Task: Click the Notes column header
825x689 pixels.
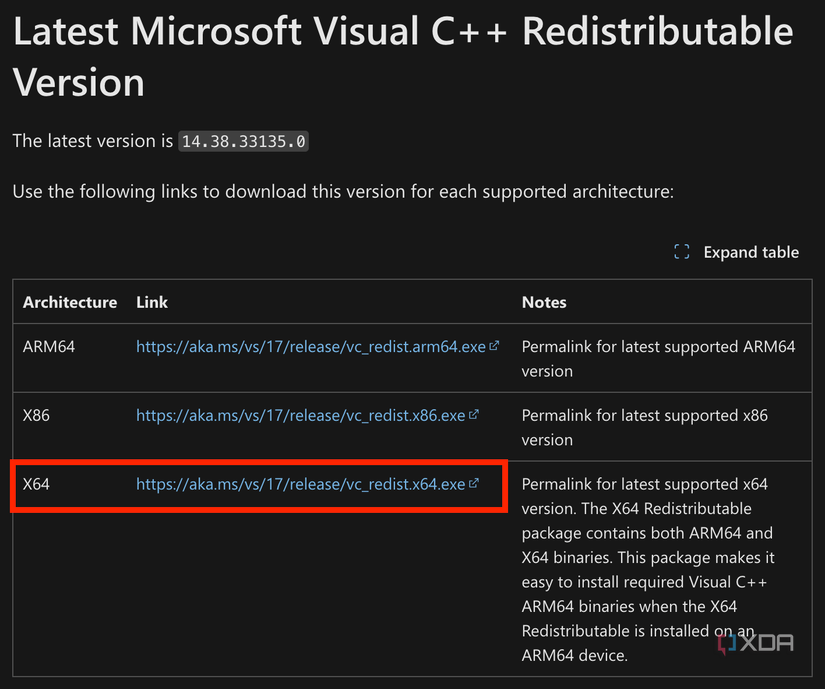Action: [x=544, y=302]
